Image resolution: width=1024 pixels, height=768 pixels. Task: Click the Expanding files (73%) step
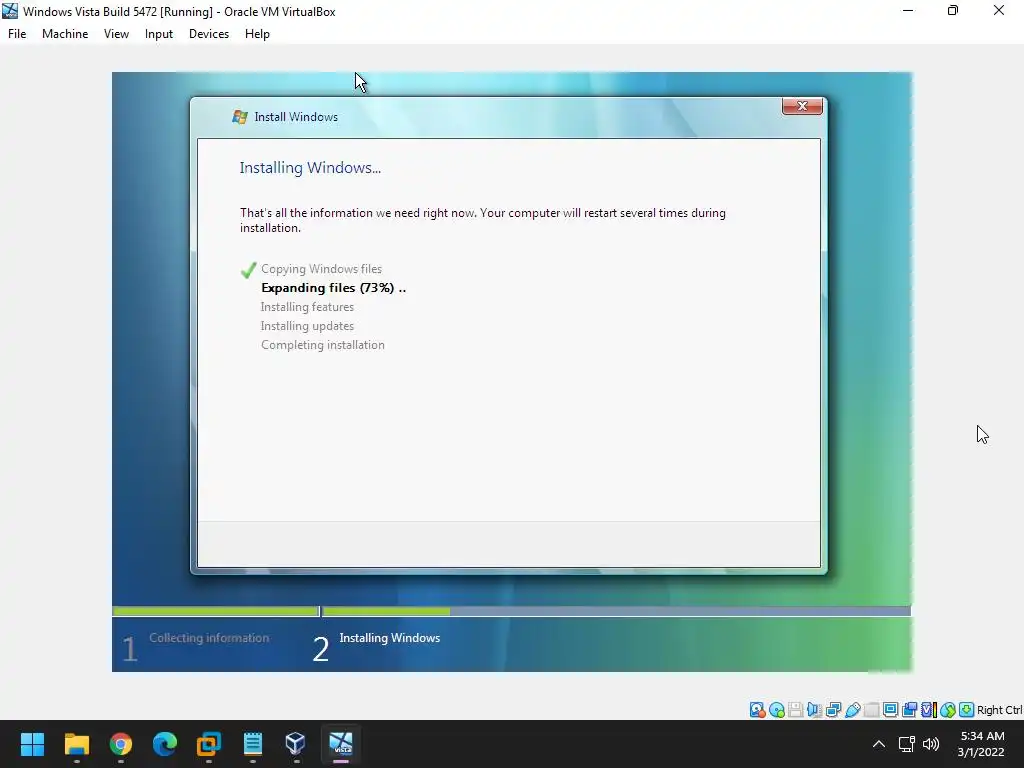(x=333, y=288)
